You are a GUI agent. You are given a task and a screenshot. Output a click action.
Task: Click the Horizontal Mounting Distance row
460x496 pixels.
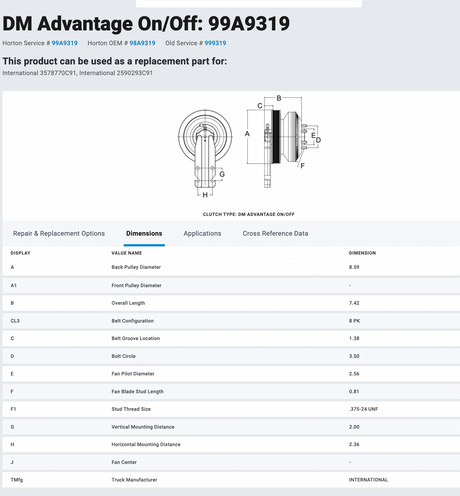click(231, 444)
